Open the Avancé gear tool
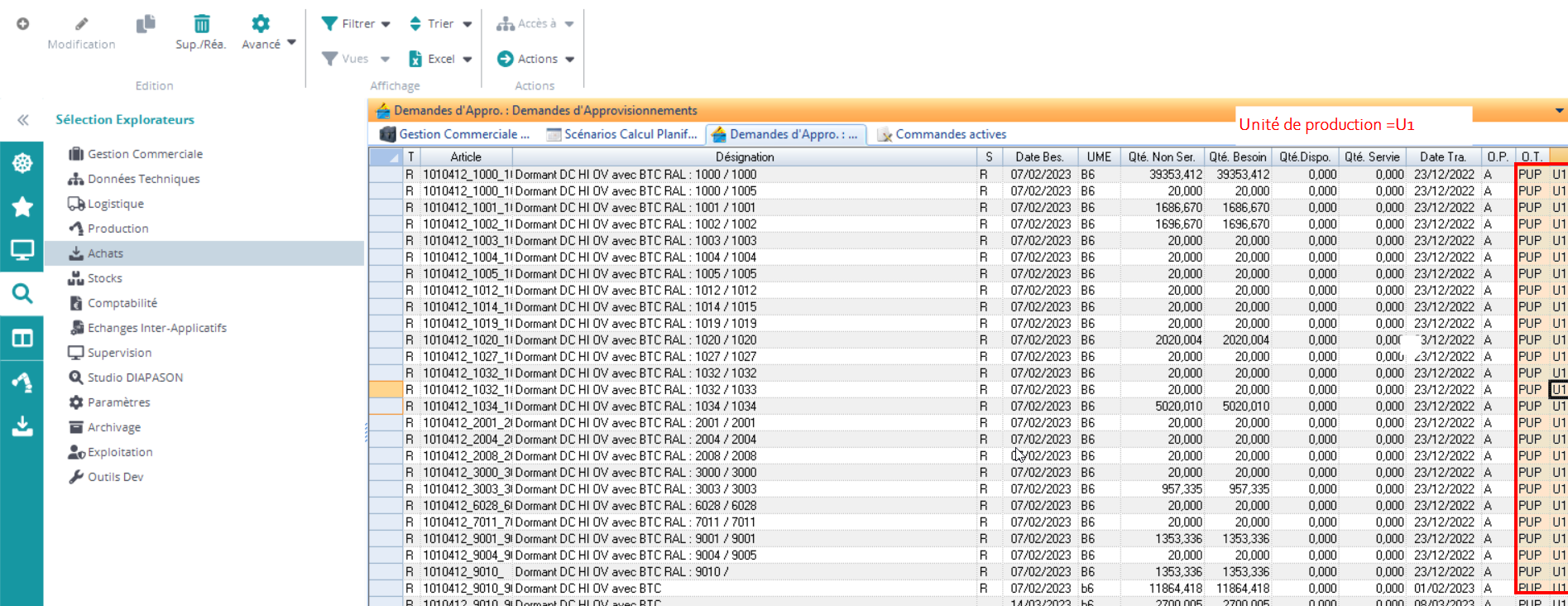This screenshot has height=606, width=1568. 261,24
